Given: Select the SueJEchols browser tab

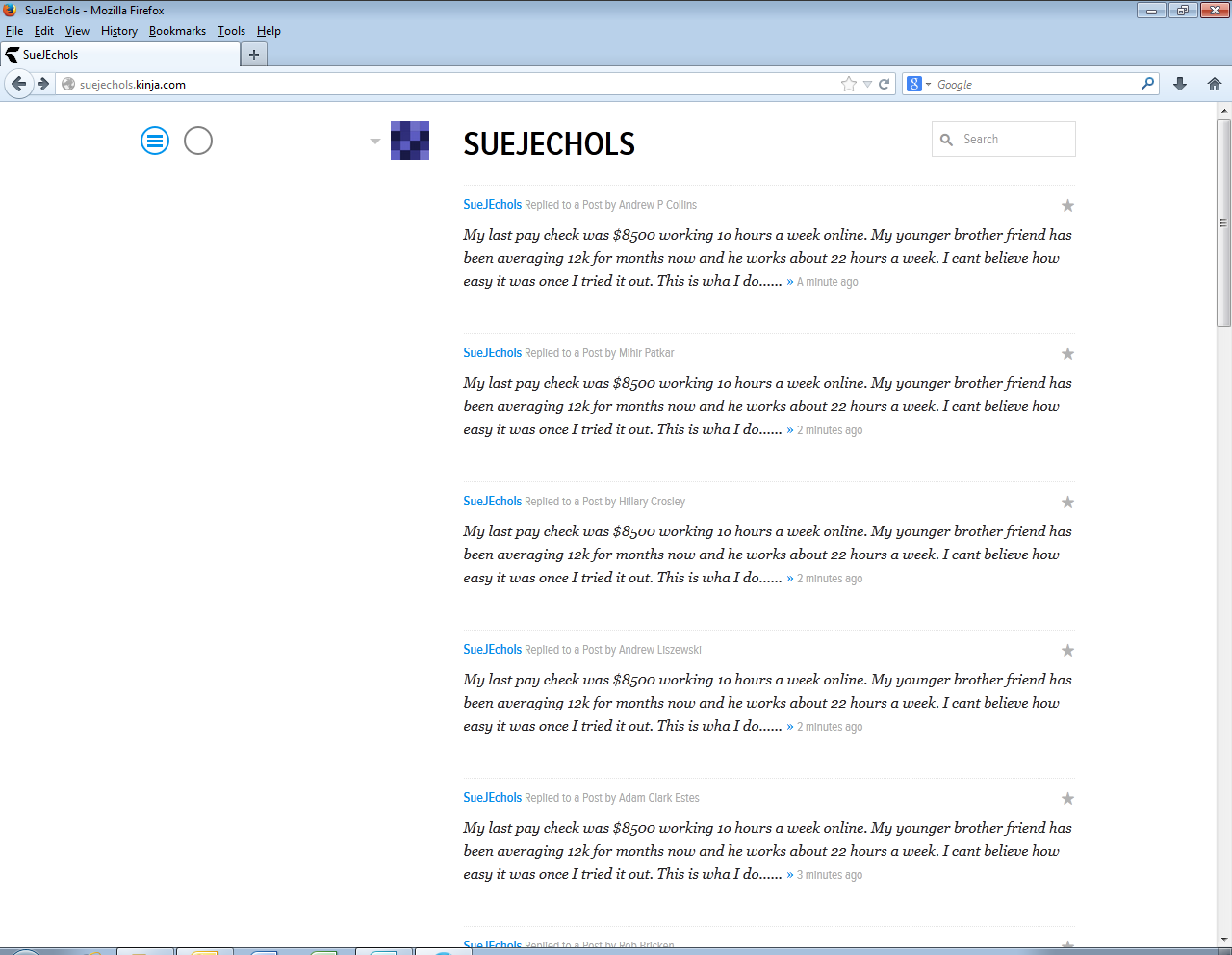Looking at the screenshot, I should click(x=120, y=55).
